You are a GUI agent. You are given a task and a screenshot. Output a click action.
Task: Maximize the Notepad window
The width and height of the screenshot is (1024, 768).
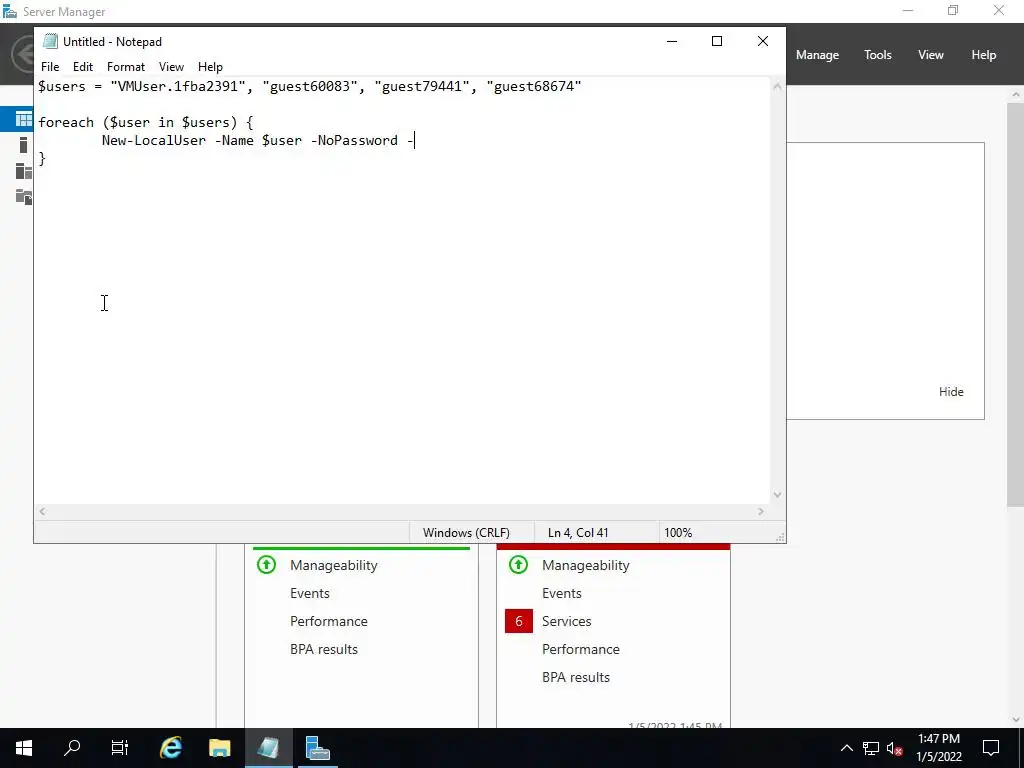[716, 41]
